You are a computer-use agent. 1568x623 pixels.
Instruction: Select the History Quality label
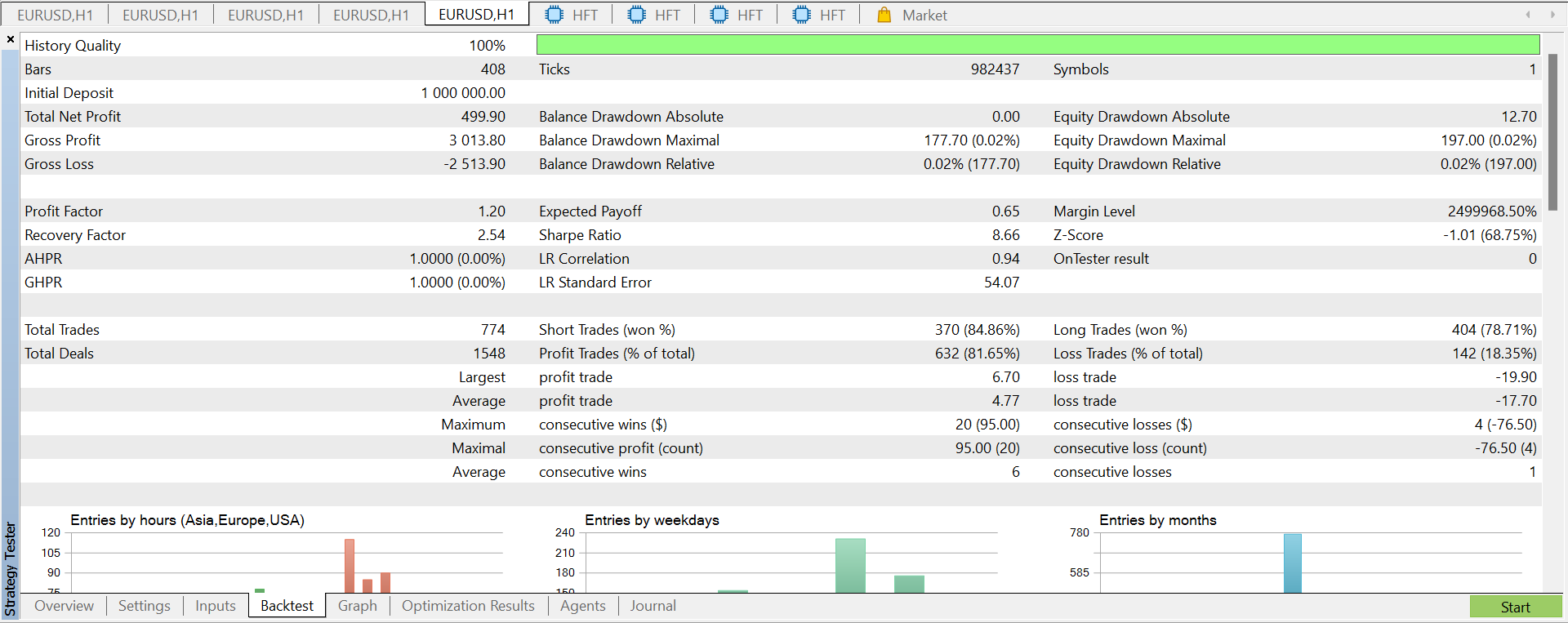point(73,46)
